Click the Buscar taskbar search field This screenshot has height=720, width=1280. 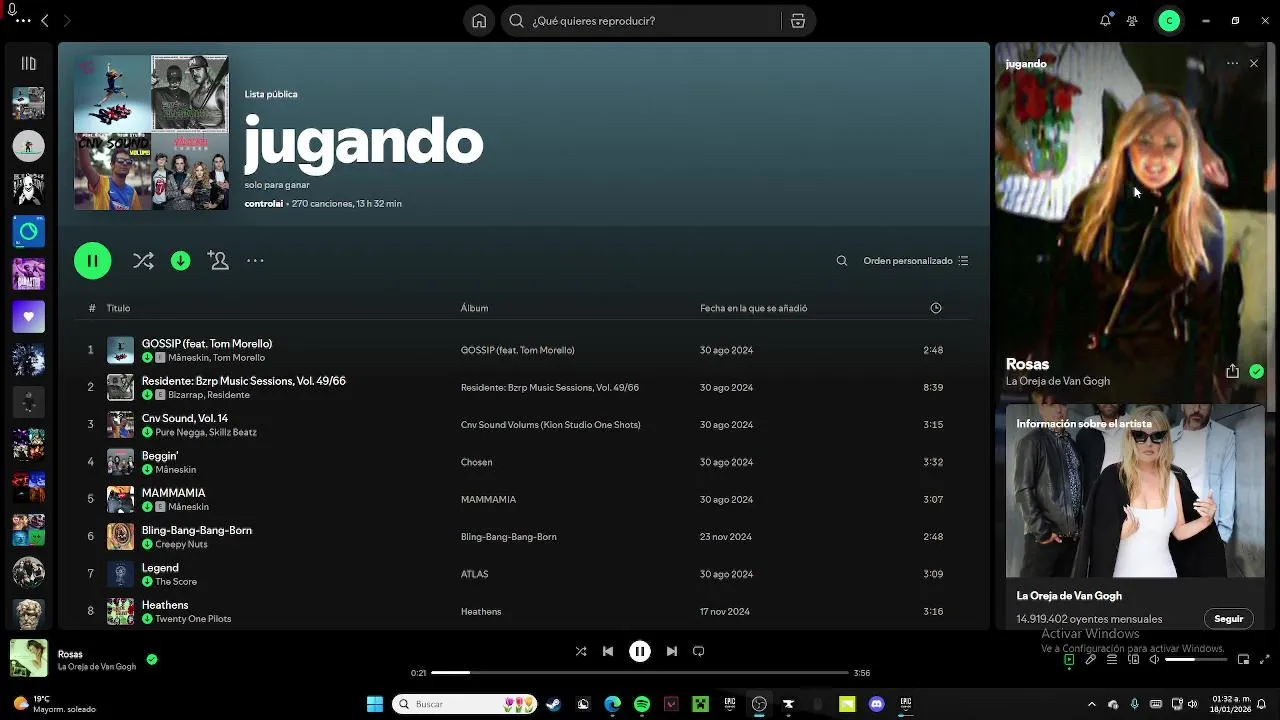click(465, 704)
